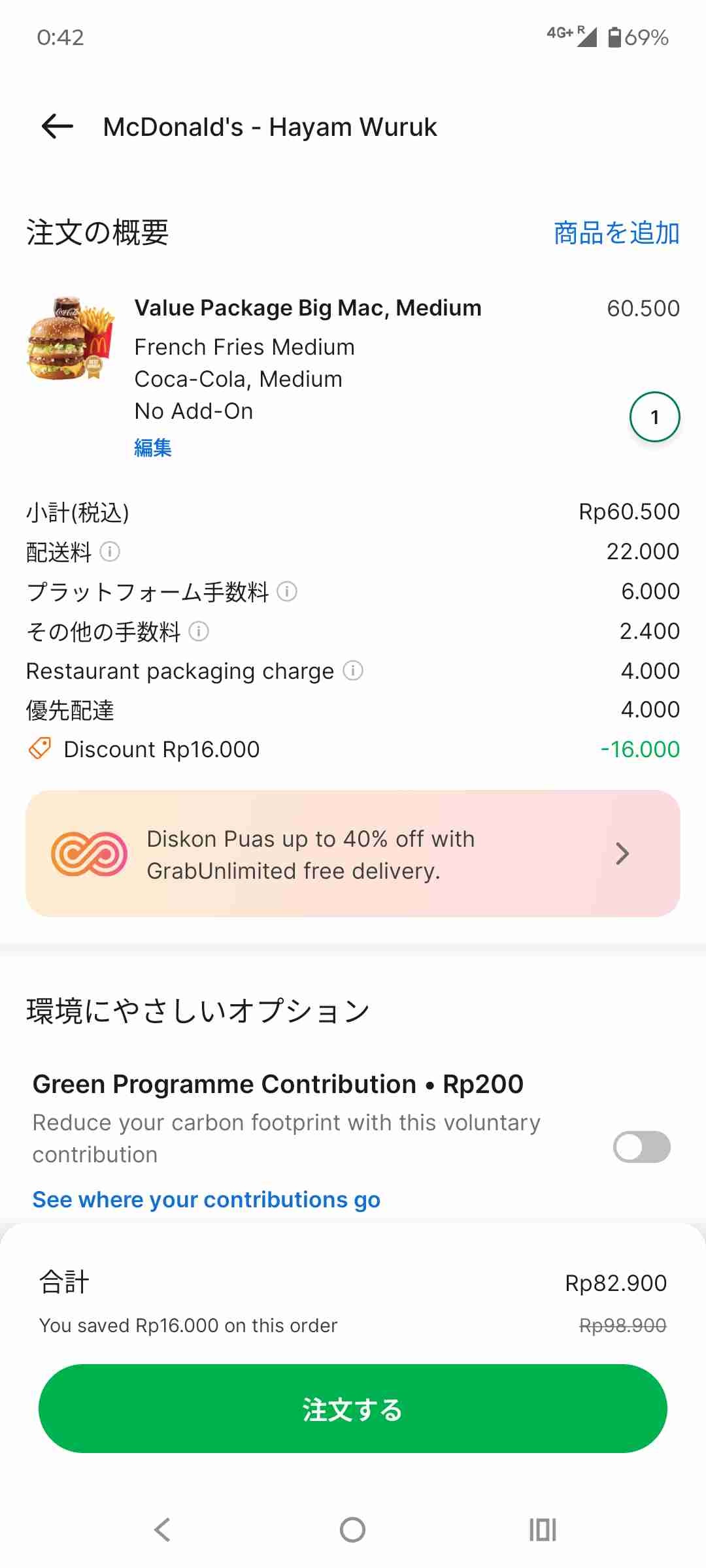This screenshot has width=706, height=1568.
Task: Open Android recent apps button
Action: pyautogui.click(x=542, y=1529)
